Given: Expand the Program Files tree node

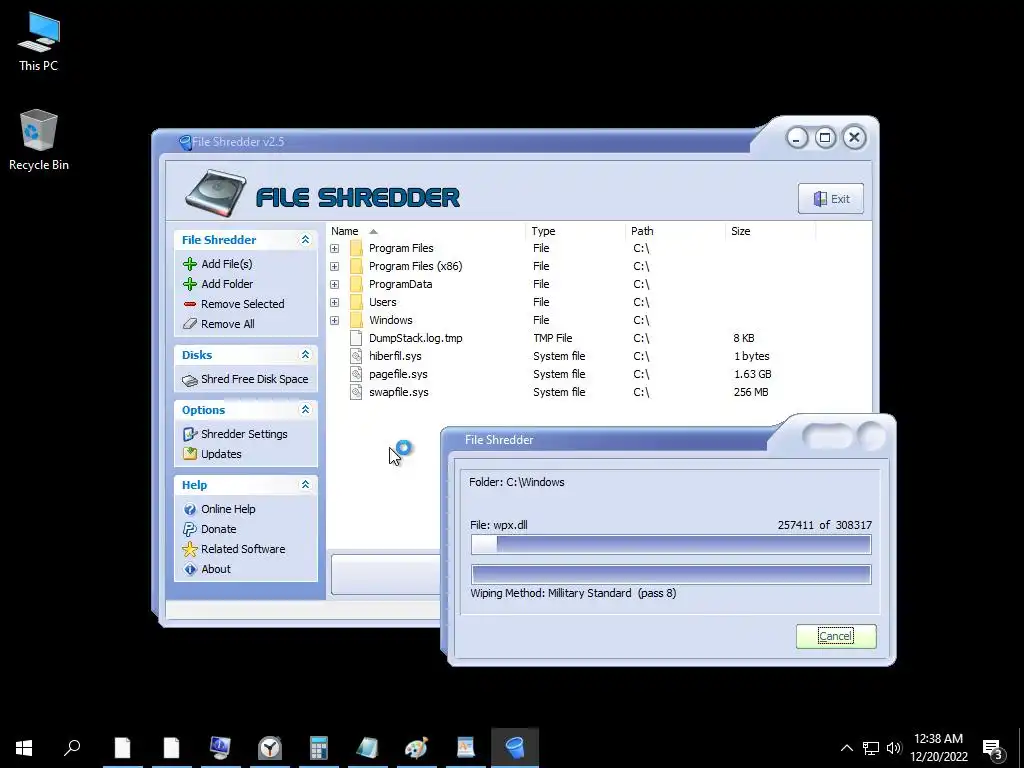Looking at the screenshot, I should [x=334, y=248].
